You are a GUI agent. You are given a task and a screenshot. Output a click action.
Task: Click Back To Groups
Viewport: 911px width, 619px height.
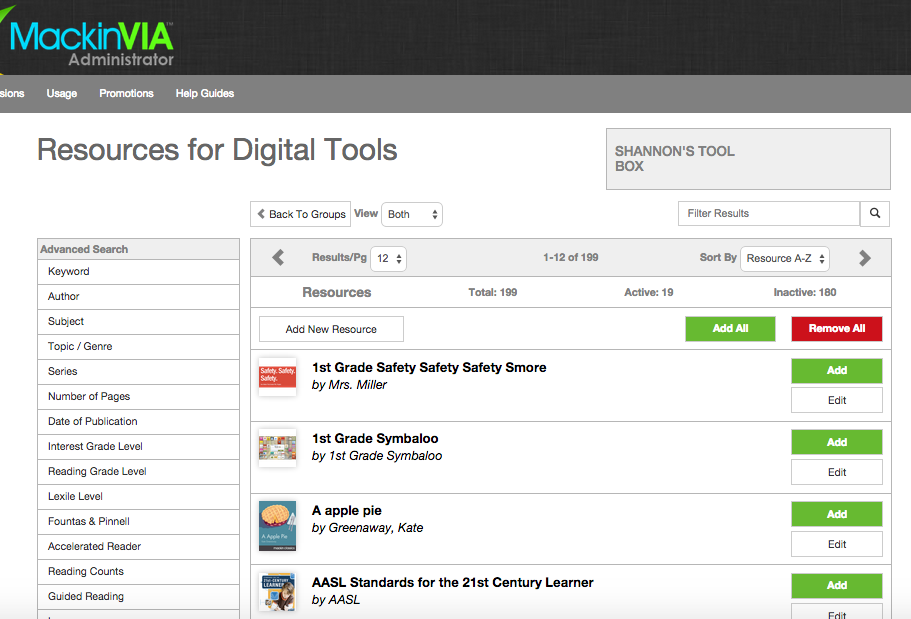coord(300,213)
